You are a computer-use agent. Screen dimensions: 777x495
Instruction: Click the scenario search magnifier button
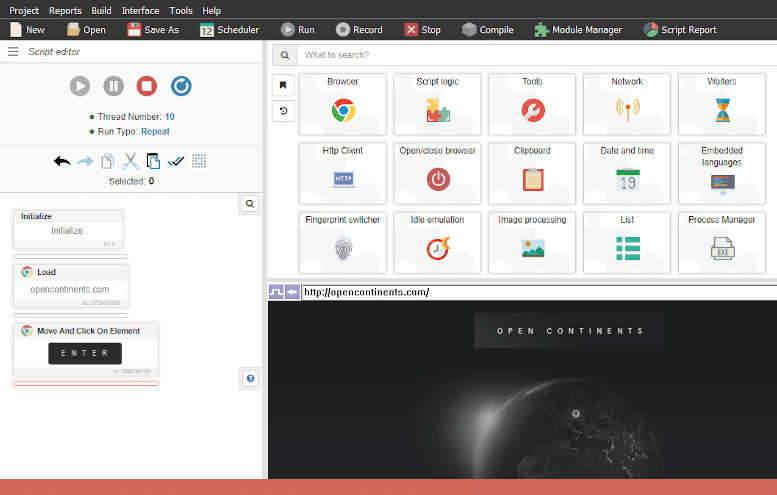pyautogui.click(x=250, y=204)
